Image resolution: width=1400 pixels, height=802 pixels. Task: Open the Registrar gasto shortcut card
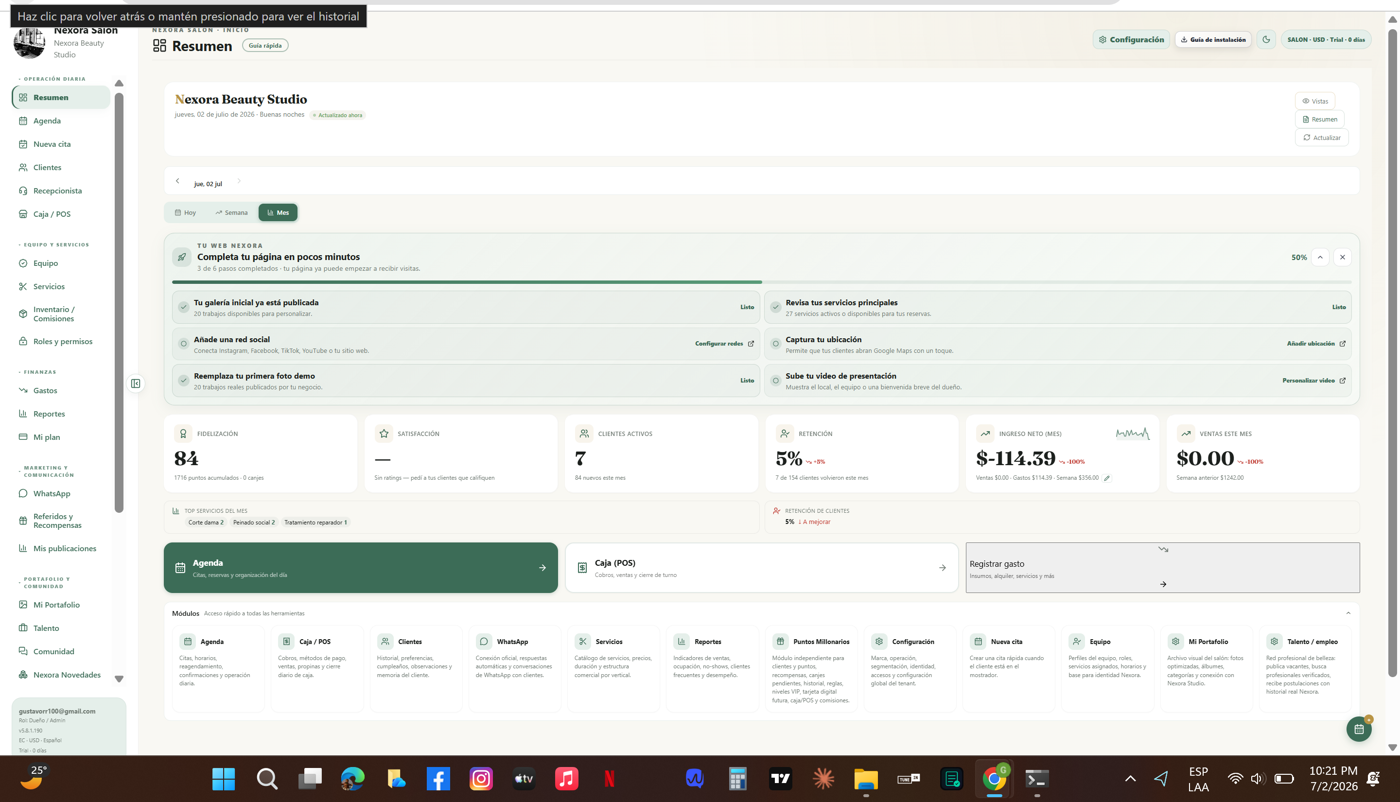click(1162, 568)
